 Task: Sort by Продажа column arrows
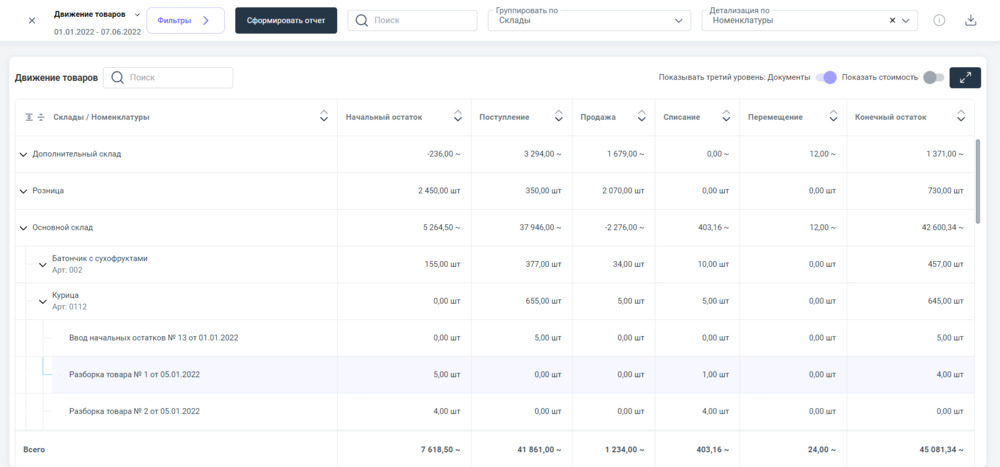click(x=640, y=117)
